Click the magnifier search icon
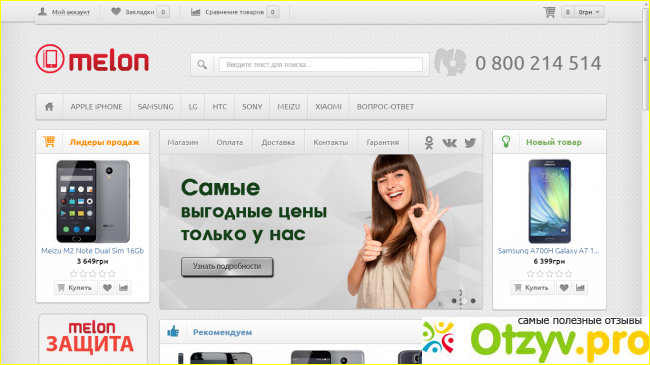Screen dimensions: 650x365 pos(202,65)
